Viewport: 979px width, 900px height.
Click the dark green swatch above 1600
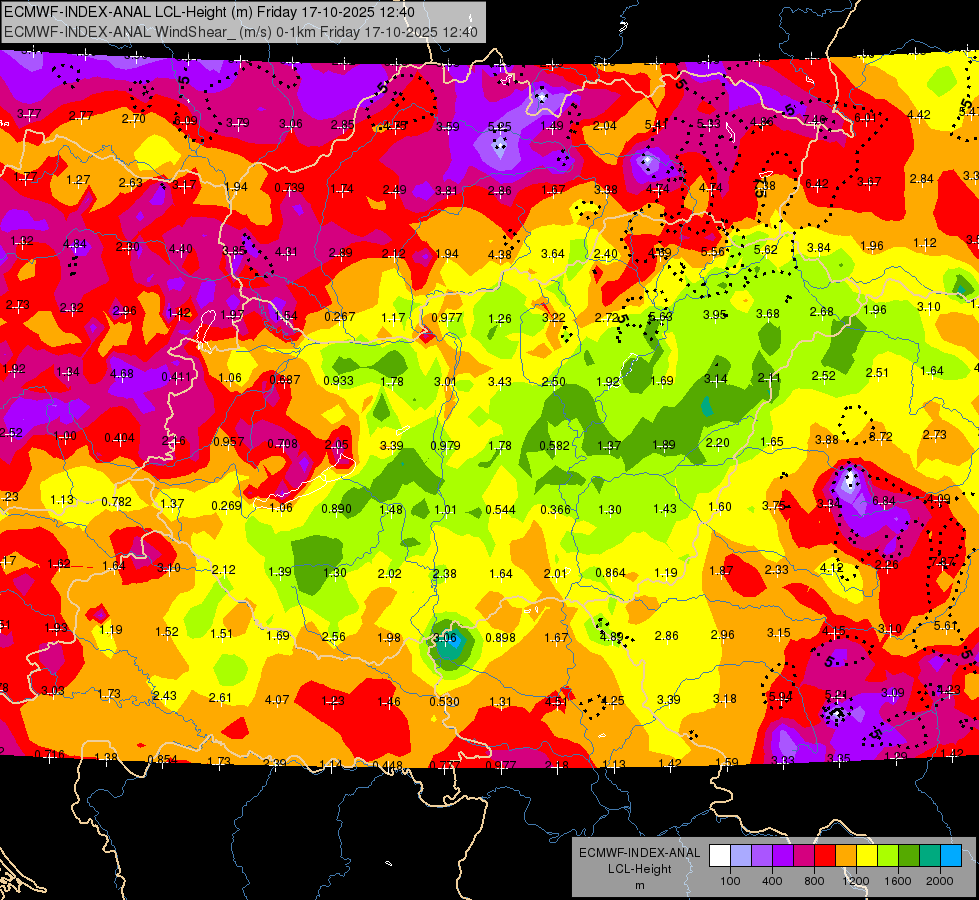tap(909, 856)
